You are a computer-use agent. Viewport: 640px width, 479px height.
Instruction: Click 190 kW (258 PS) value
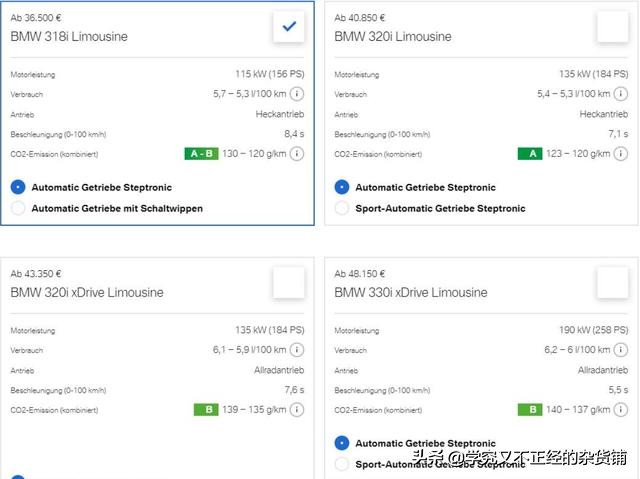click(593, 330)
